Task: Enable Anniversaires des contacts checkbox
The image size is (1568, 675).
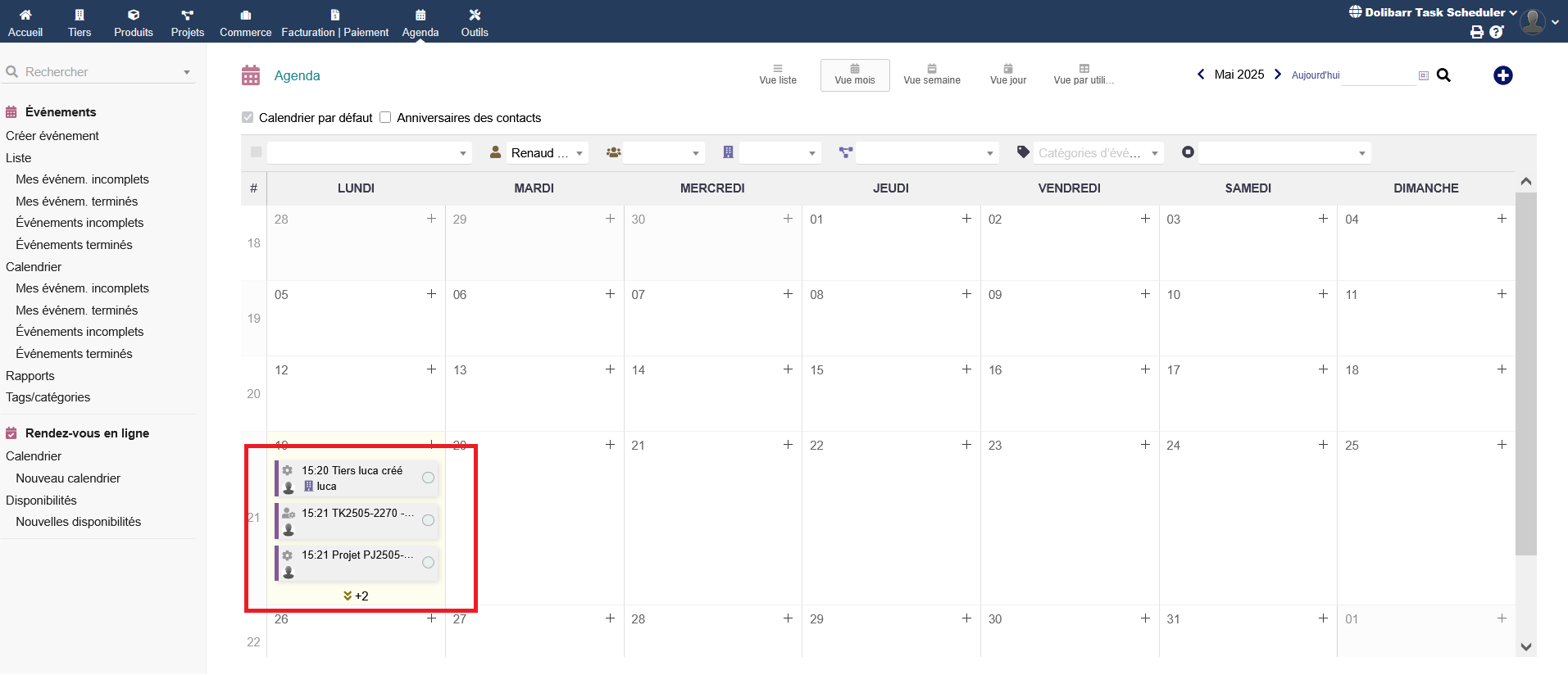Action: click(385, 117)
